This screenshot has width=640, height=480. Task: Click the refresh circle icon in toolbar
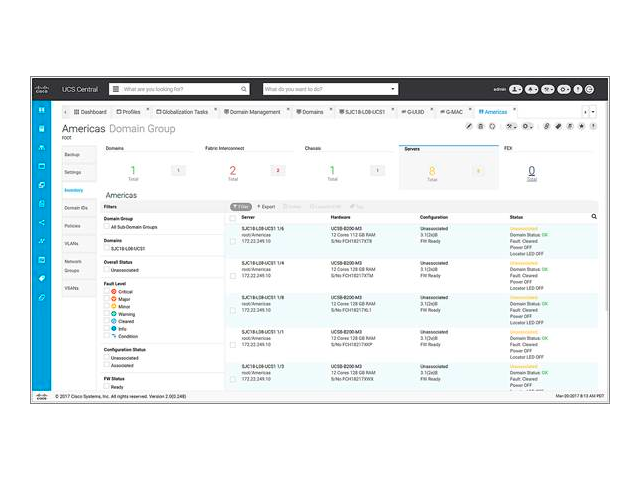pyautogui.click(x=492, y=127)
